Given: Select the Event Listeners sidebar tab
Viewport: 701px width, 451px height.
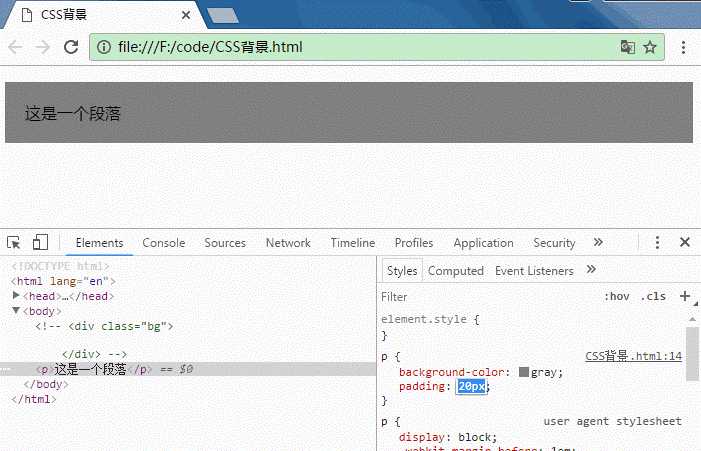Looking at the screenshot, I should click(534, 271).
